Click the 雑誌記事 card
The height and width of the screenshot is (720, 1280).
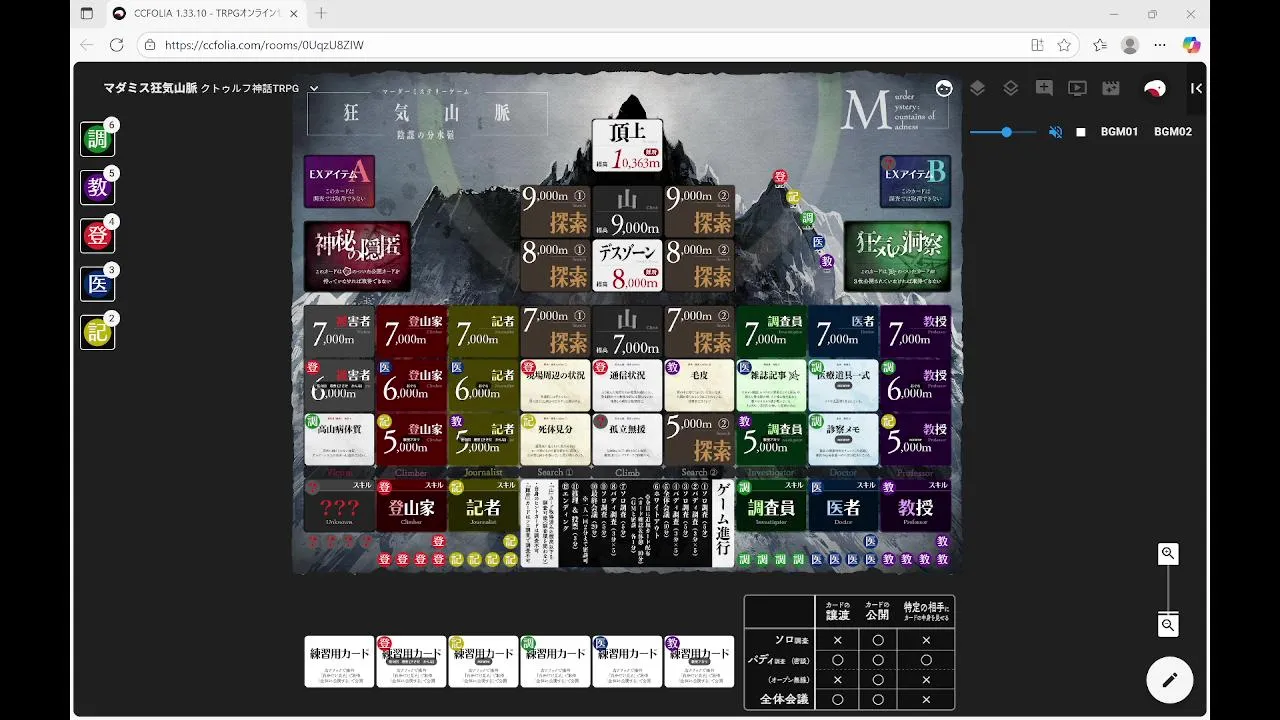pyautogui.click(x=771, y=386)
